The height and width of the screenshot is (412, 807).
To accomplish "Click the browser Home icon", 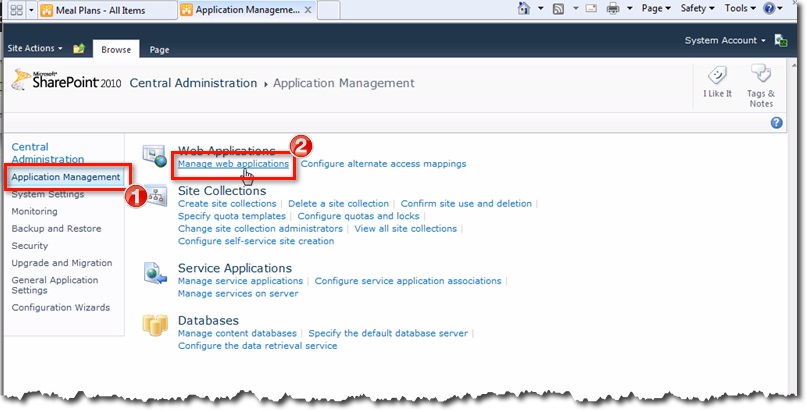I will click(x=524, y=8).
